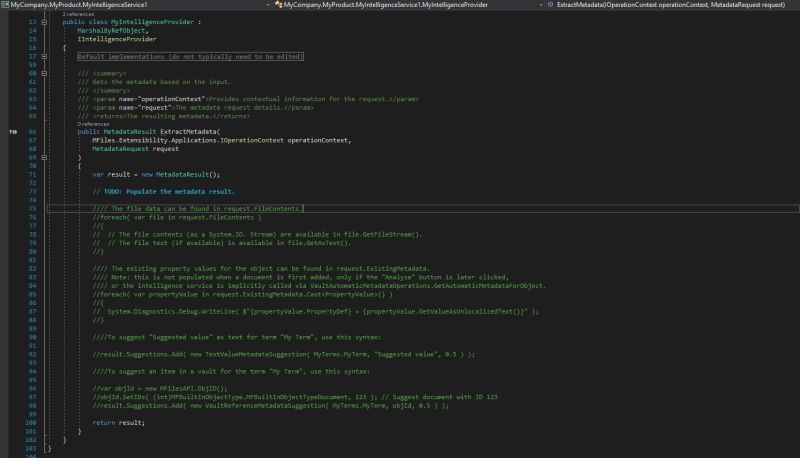Image resolution: width=800 pixels, height=458 pixels.
Task: Click the collapsed 'Default implementations' region box
Action: [x=190, y=57]
